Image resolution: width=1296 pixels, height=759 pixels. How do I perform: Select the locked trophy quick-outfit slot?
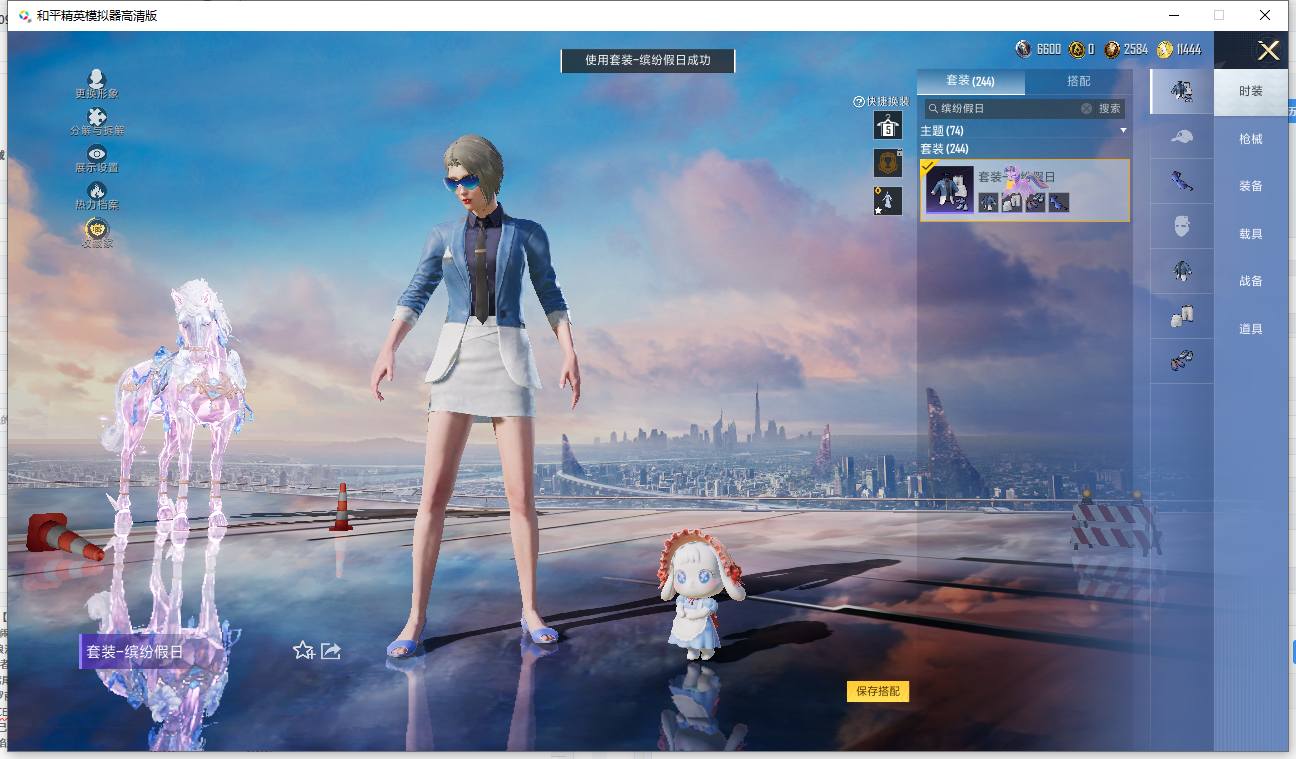tap(888, 163)
